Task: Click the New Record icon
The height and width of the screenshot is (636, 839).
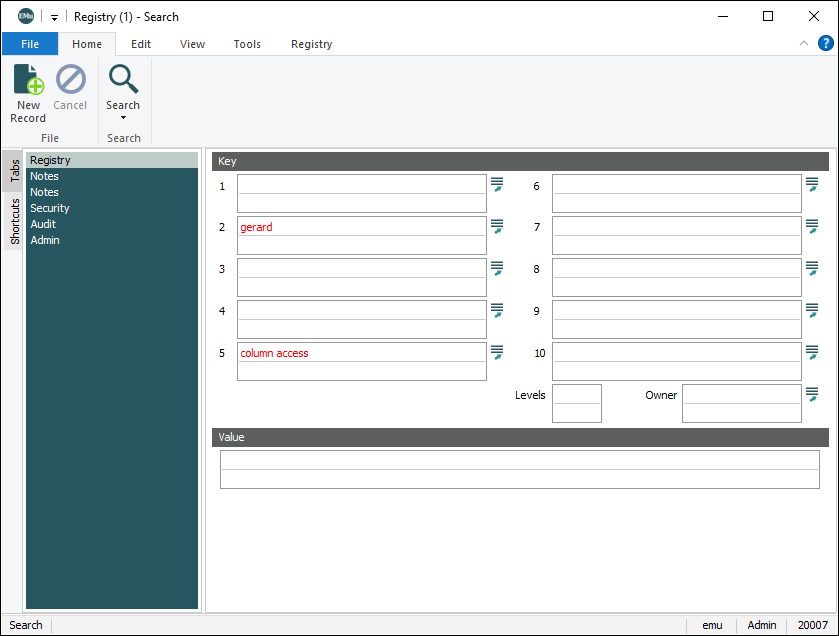Action: 28,80
